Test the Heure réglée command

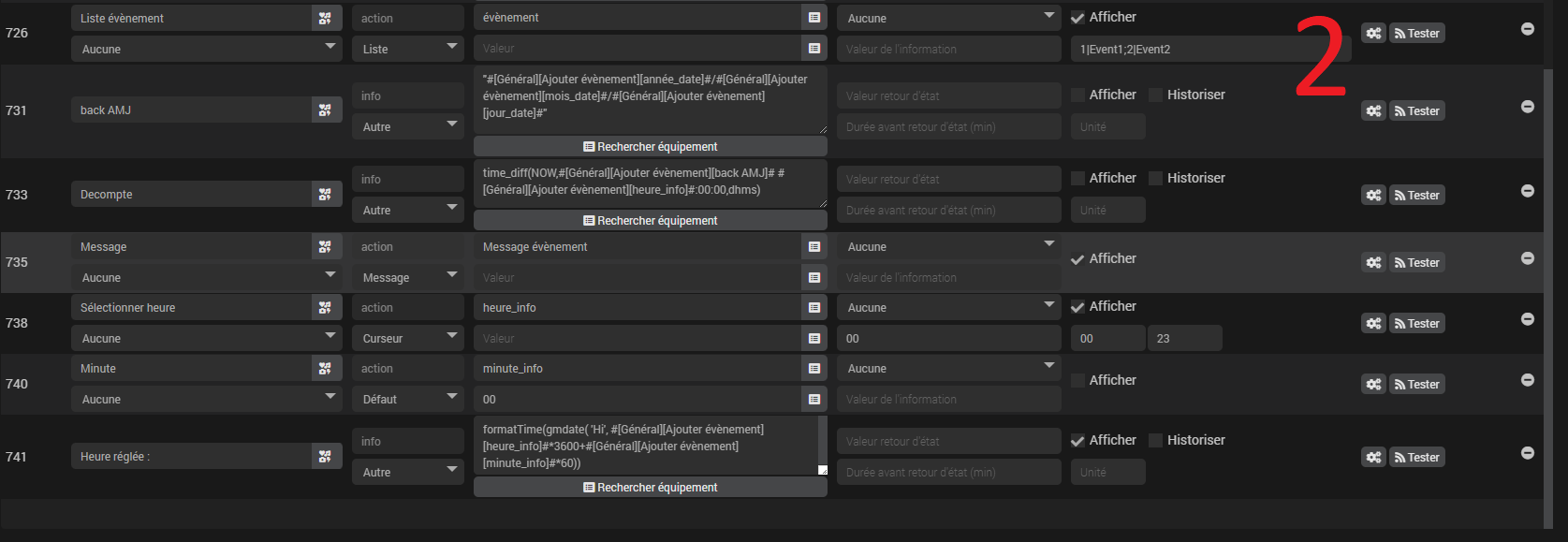click(x=1416, y=458)
